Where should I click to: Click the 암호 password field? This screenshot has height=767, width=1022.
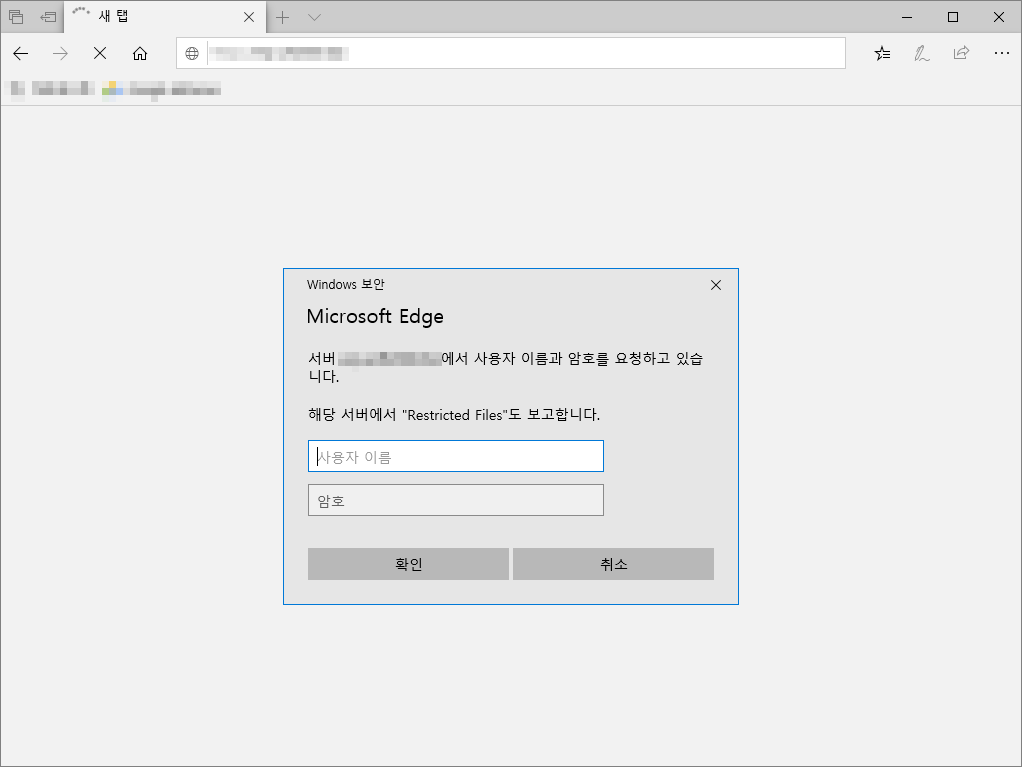pos(456,500)
